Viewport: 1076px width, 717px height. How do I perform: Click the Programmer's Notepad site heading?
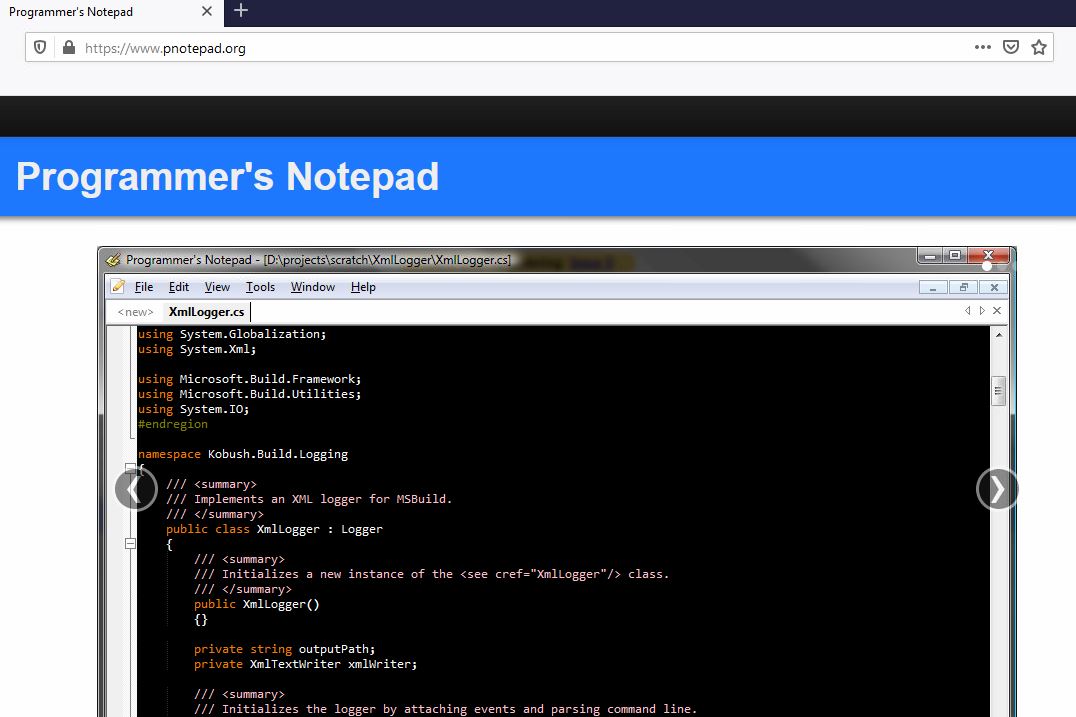[x=227, y=176]
